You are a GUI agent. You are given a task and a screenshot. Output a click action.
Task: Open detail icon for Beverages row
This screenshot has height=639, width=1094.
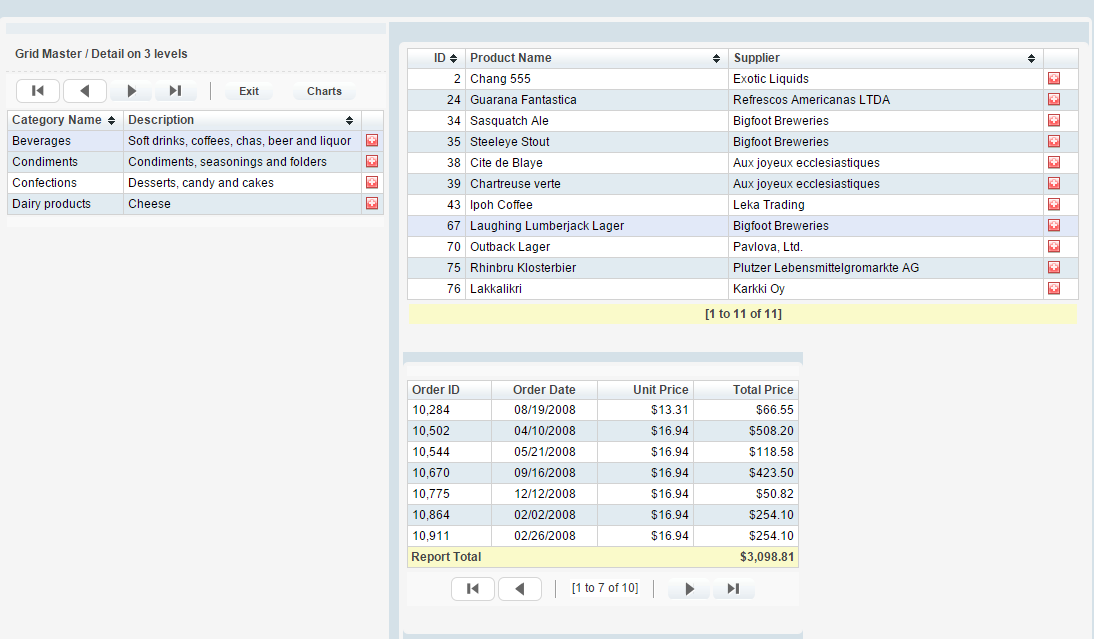pos(372,141)
